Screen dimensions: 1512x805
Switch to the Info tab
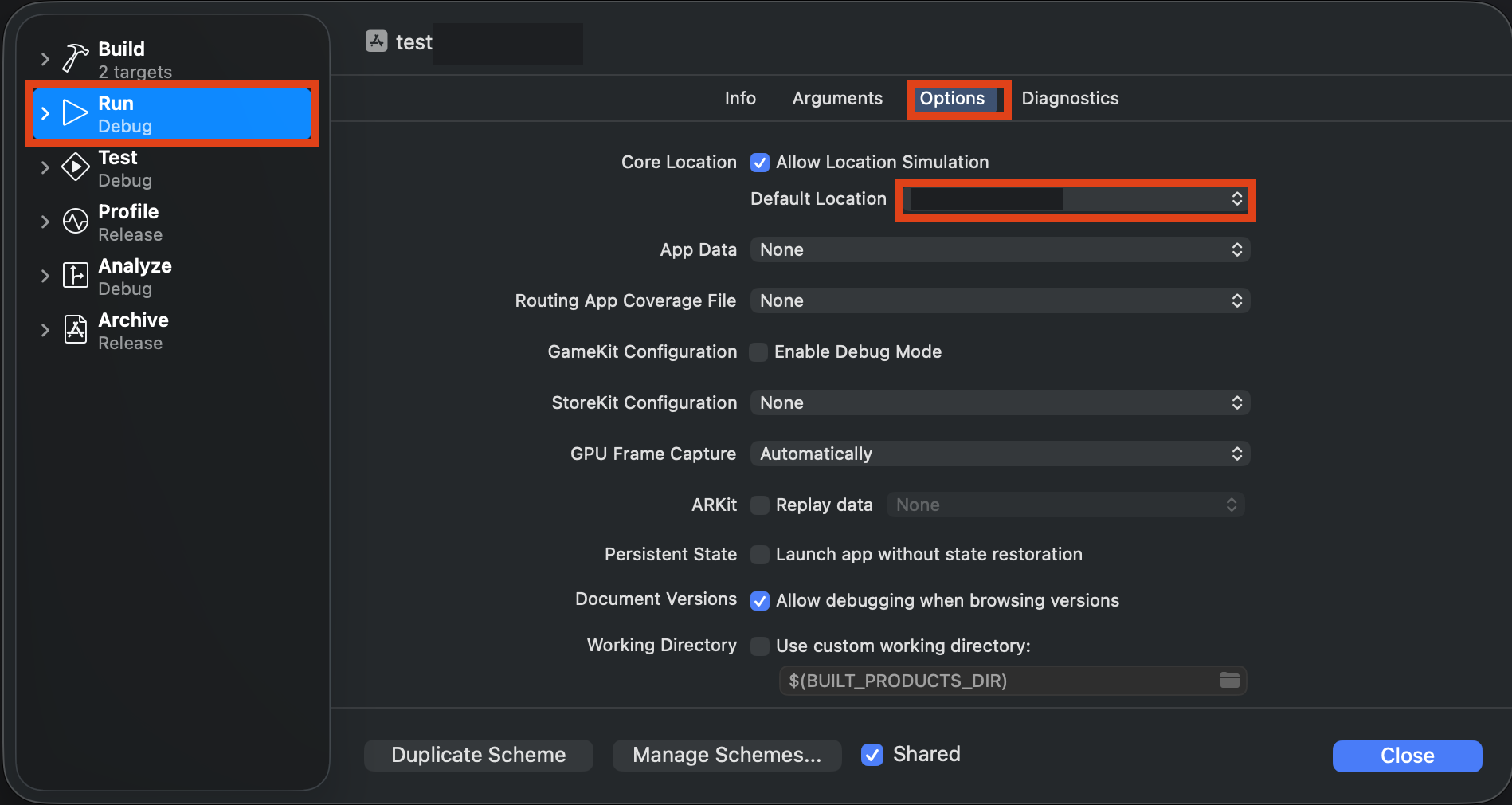(x=740, y=99)
